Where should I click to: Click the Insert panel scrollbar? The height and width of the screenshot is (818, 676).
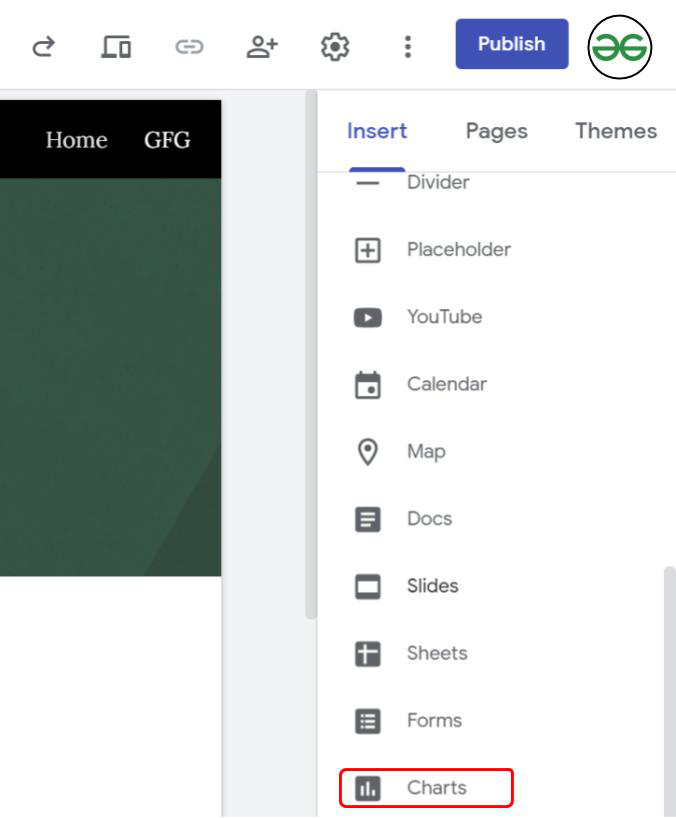[670, 691]
